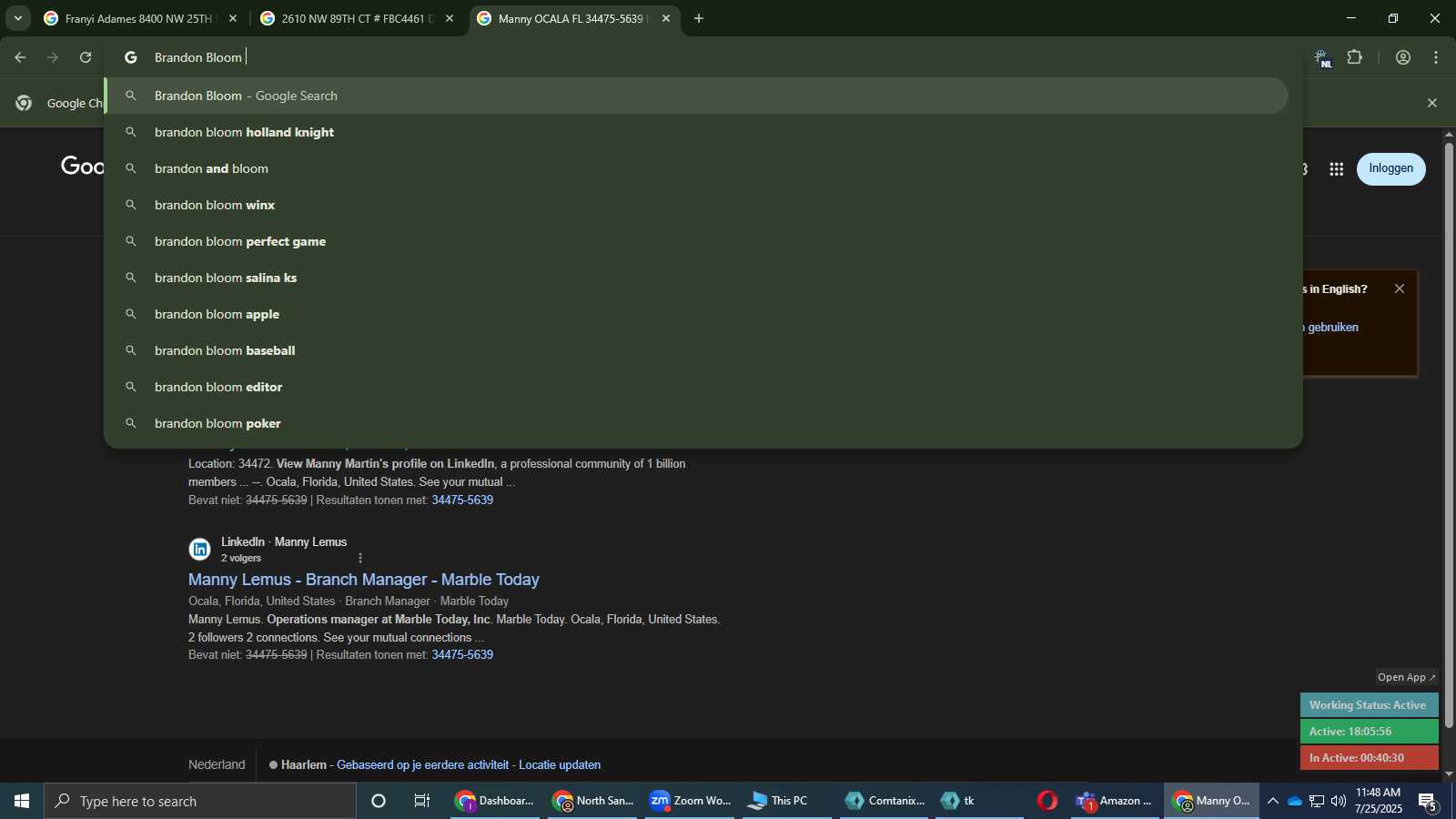Select suggestion brandon bloom salina ks
The height and width of the screenshot is (819, 1456).
(x=697, y=278)
